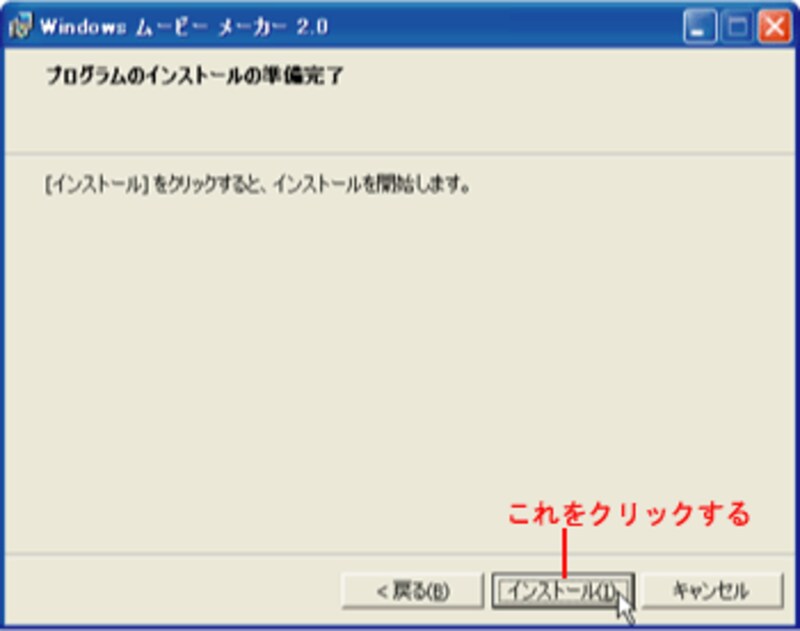Click the instruction text about starting the install
The image size is (800, 631).
tap(258, 185)
